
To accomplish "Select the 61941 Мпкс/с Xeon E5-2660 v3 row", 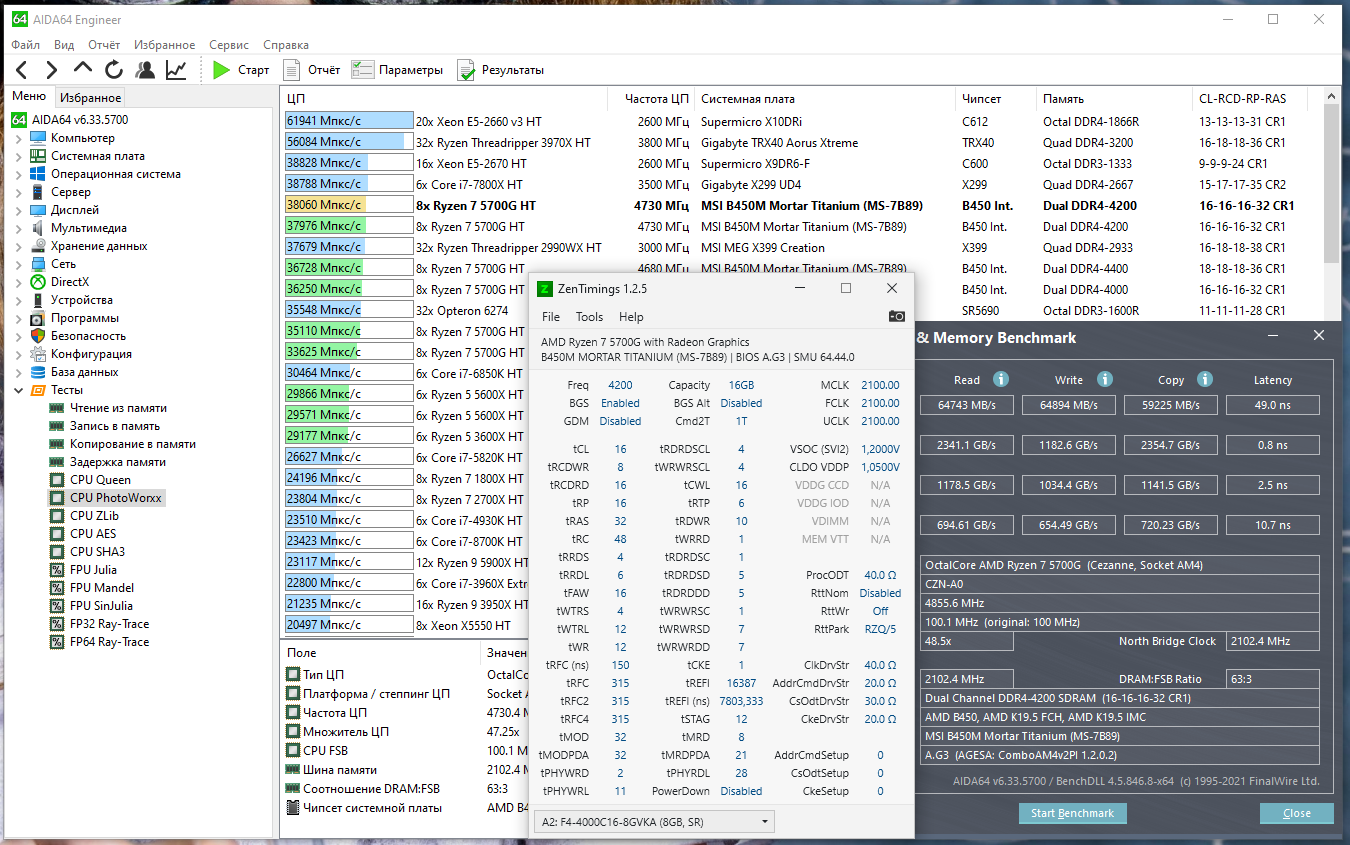I will click(x=802, y=121).
